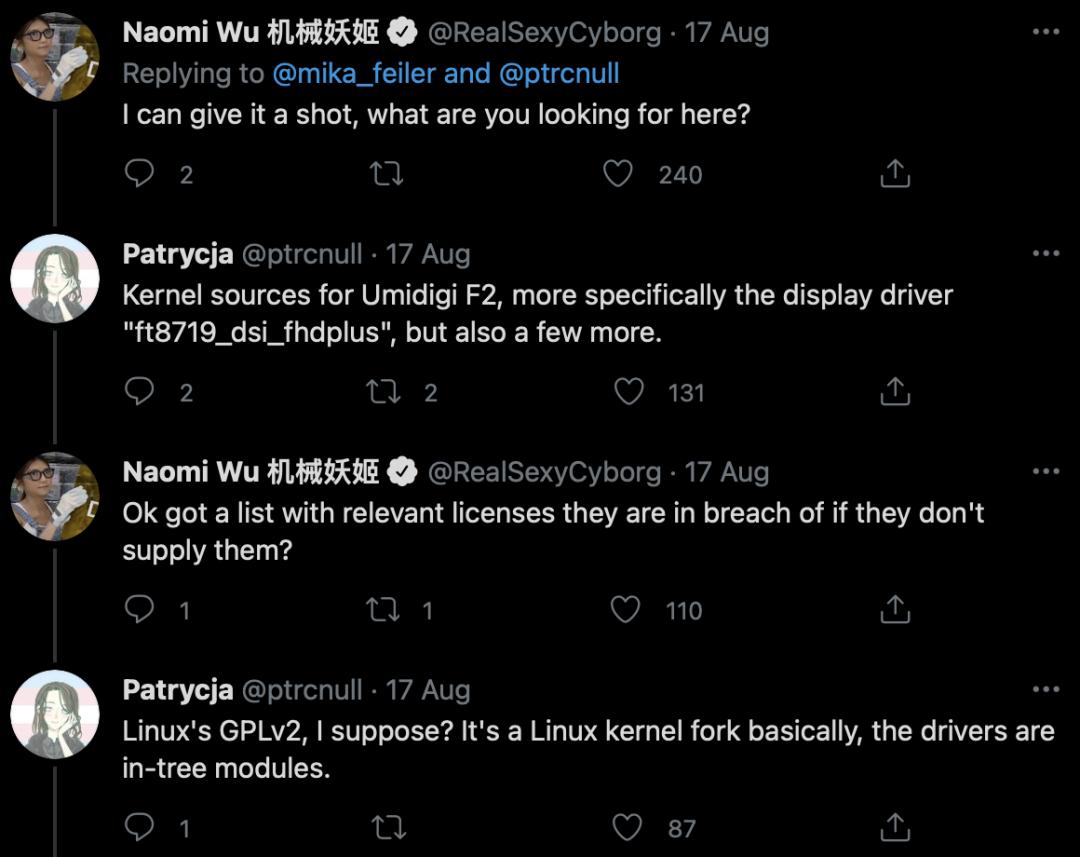
Task: Reply to Naomi Wu's first tweet
Action: (140, 174)
